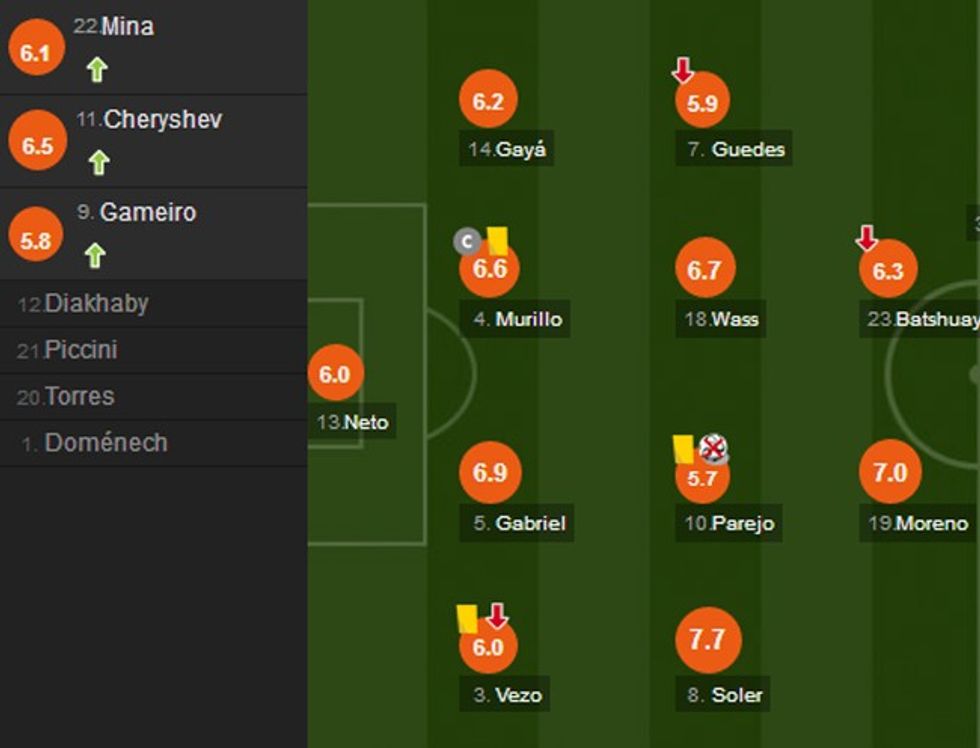Click red substitution arrow above Batshuayi

click(867, 238)
